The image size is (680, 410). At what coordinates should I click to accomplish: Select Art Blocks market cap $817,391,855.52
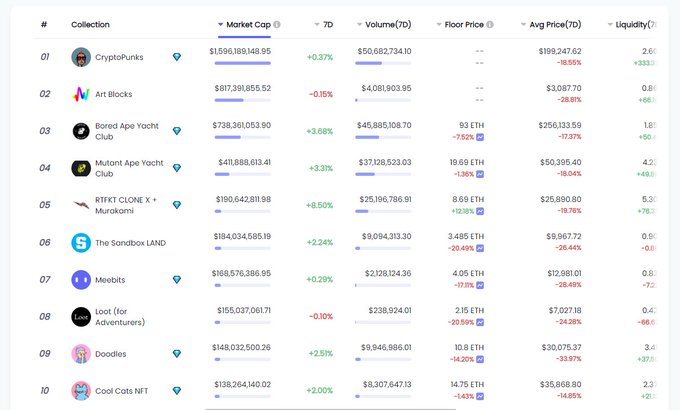click(242, 88)
